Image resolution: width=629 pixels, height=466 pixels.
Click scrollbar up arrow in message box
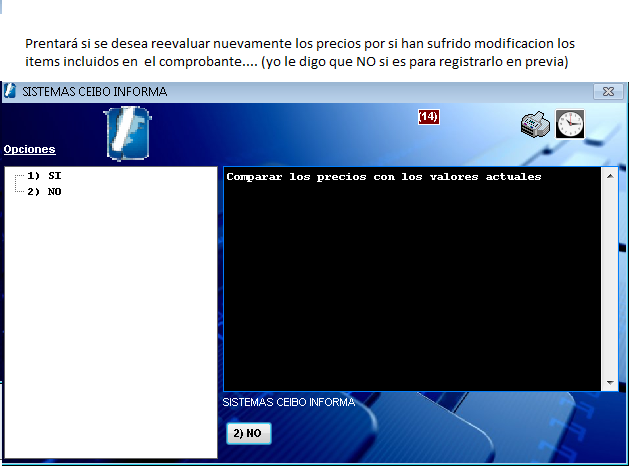click(610, 176)
